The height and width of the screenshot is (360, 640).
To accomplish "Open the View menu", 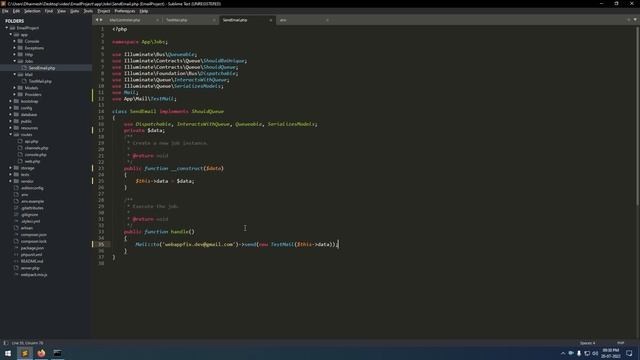I will [61, 11].
